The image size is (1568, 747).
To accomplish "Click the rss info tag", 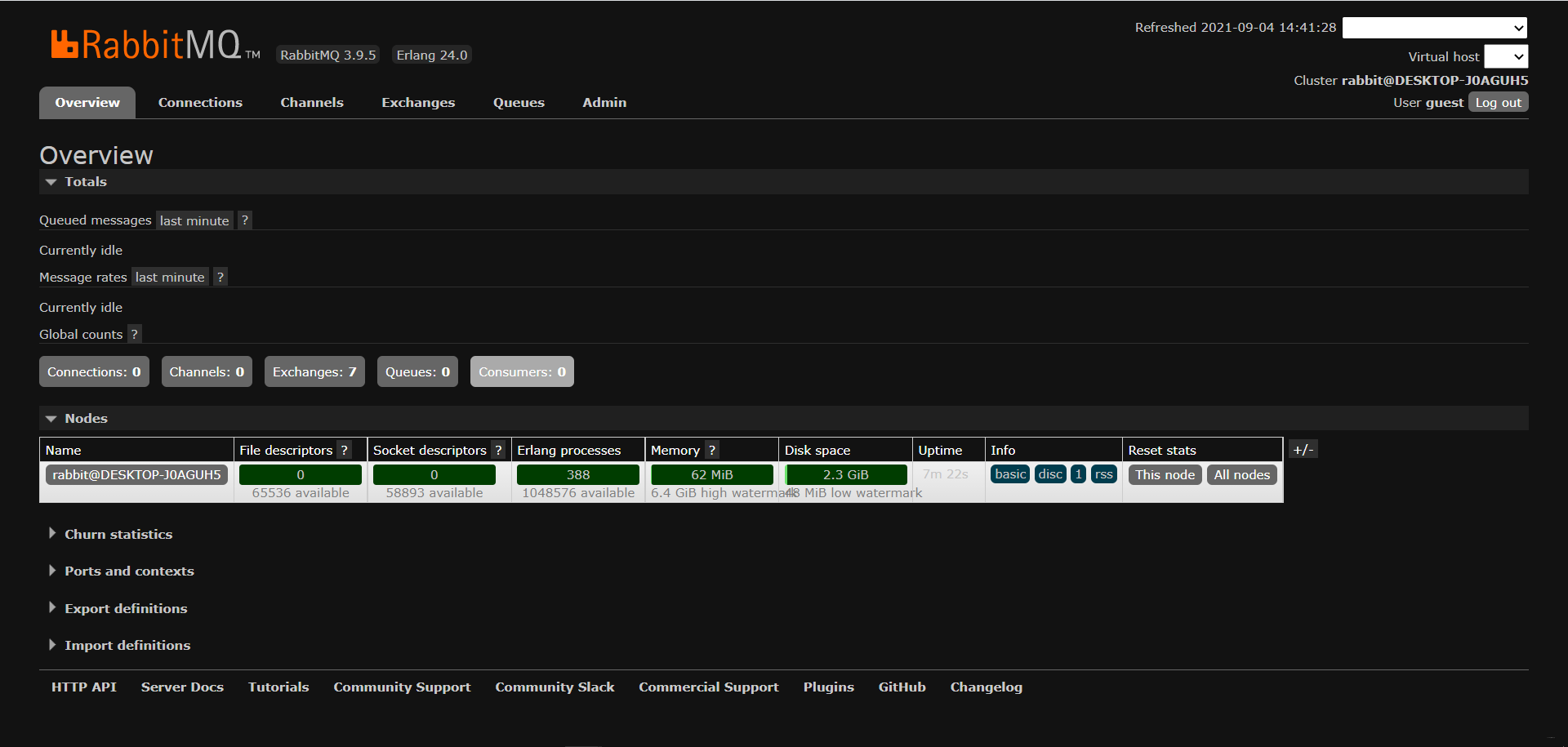I will [x=1104, y=474].
